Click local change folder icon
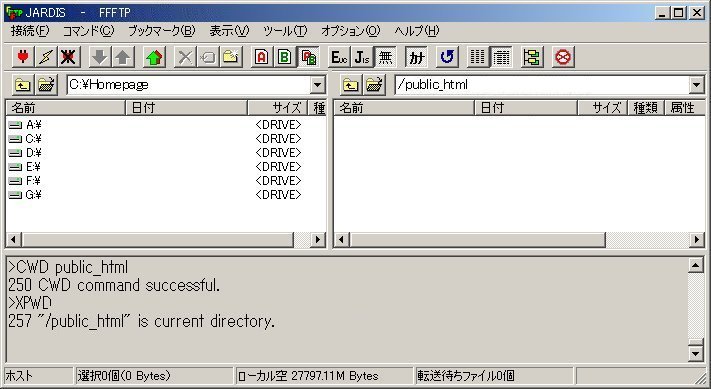 [46, 84]
